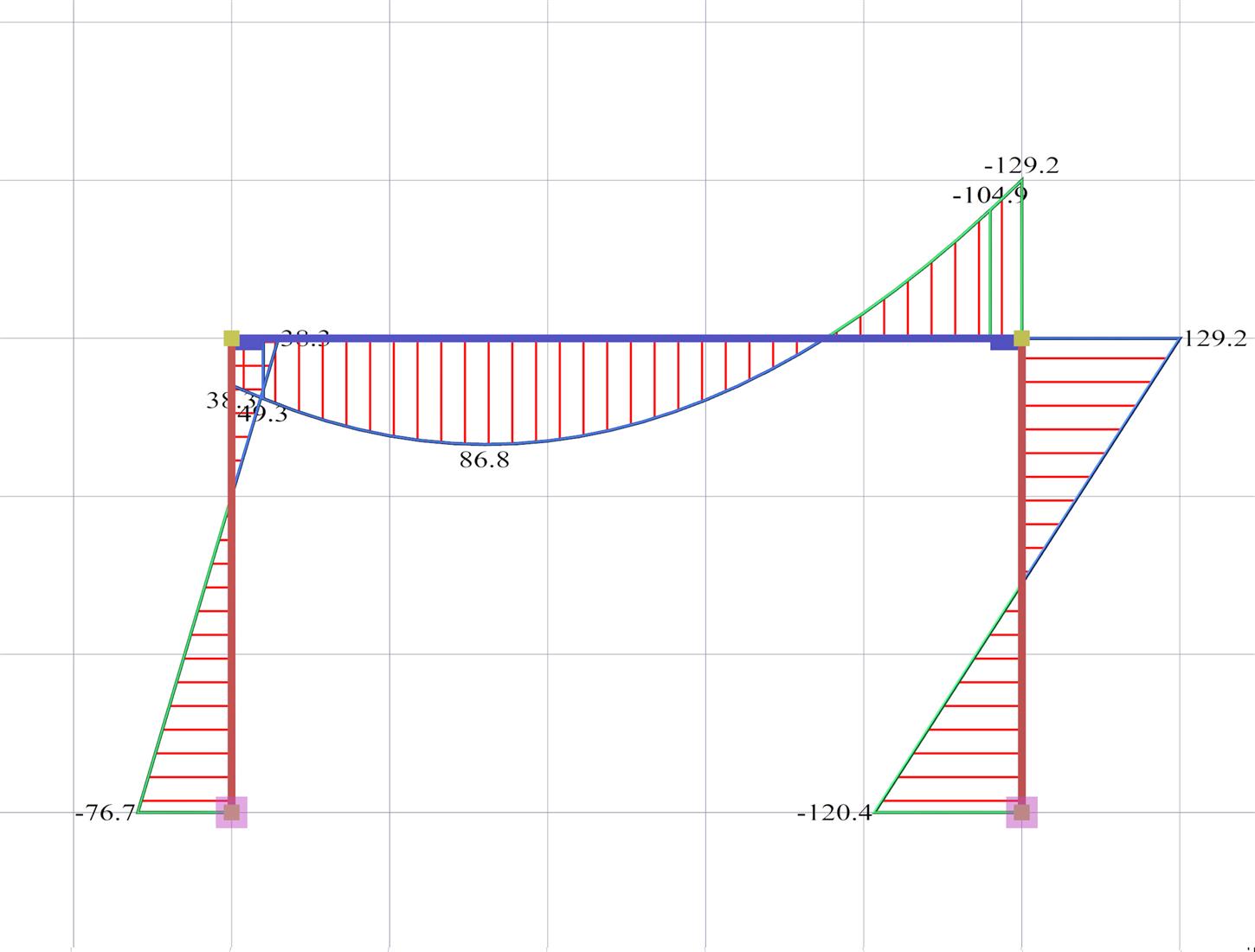1255x952 pixels.
Task: Click the 49.3 moment value label
Action: click(x=262, y=415)
